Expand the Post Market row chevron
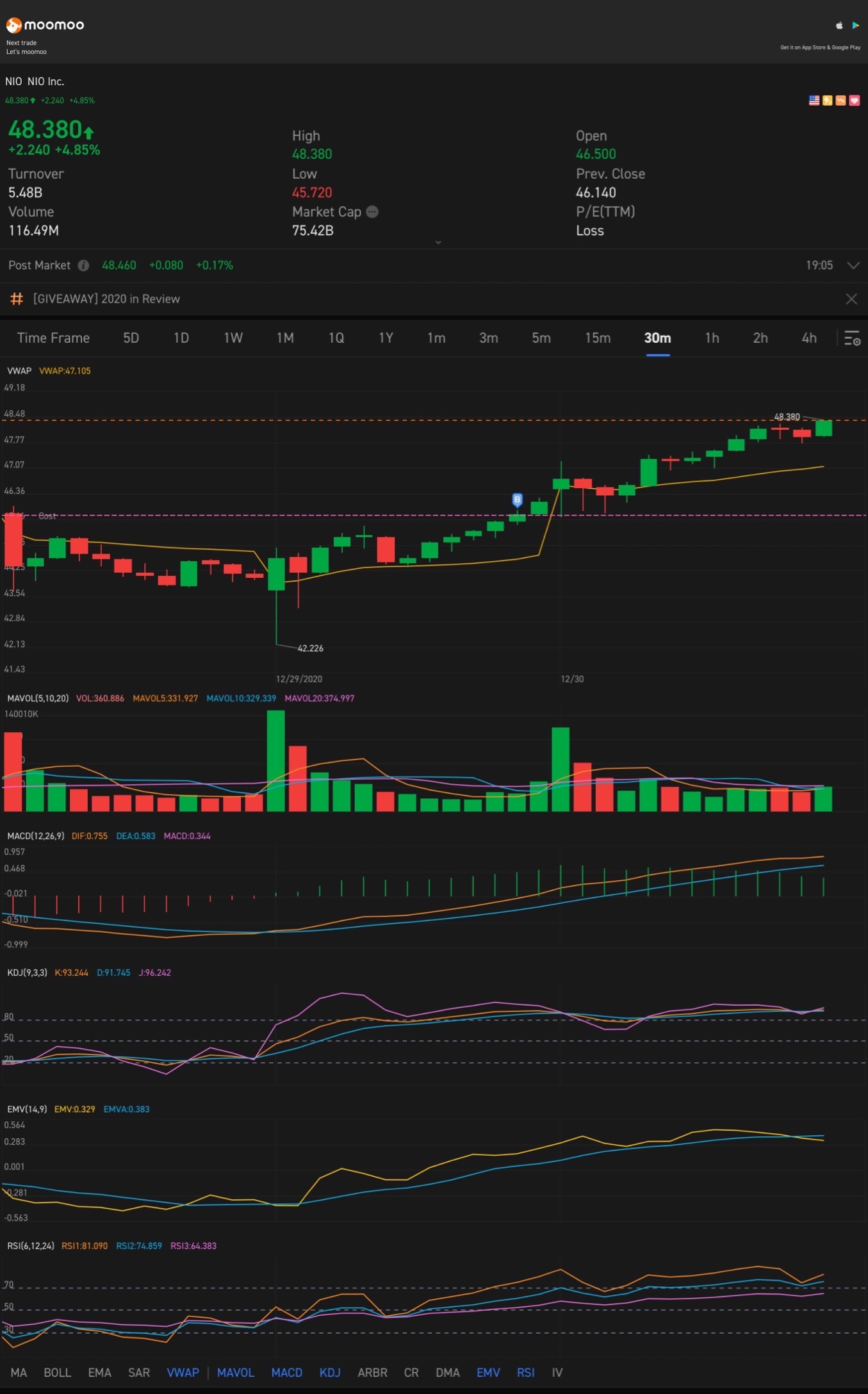Viewport: 868px width, 1394px height. 853,265
